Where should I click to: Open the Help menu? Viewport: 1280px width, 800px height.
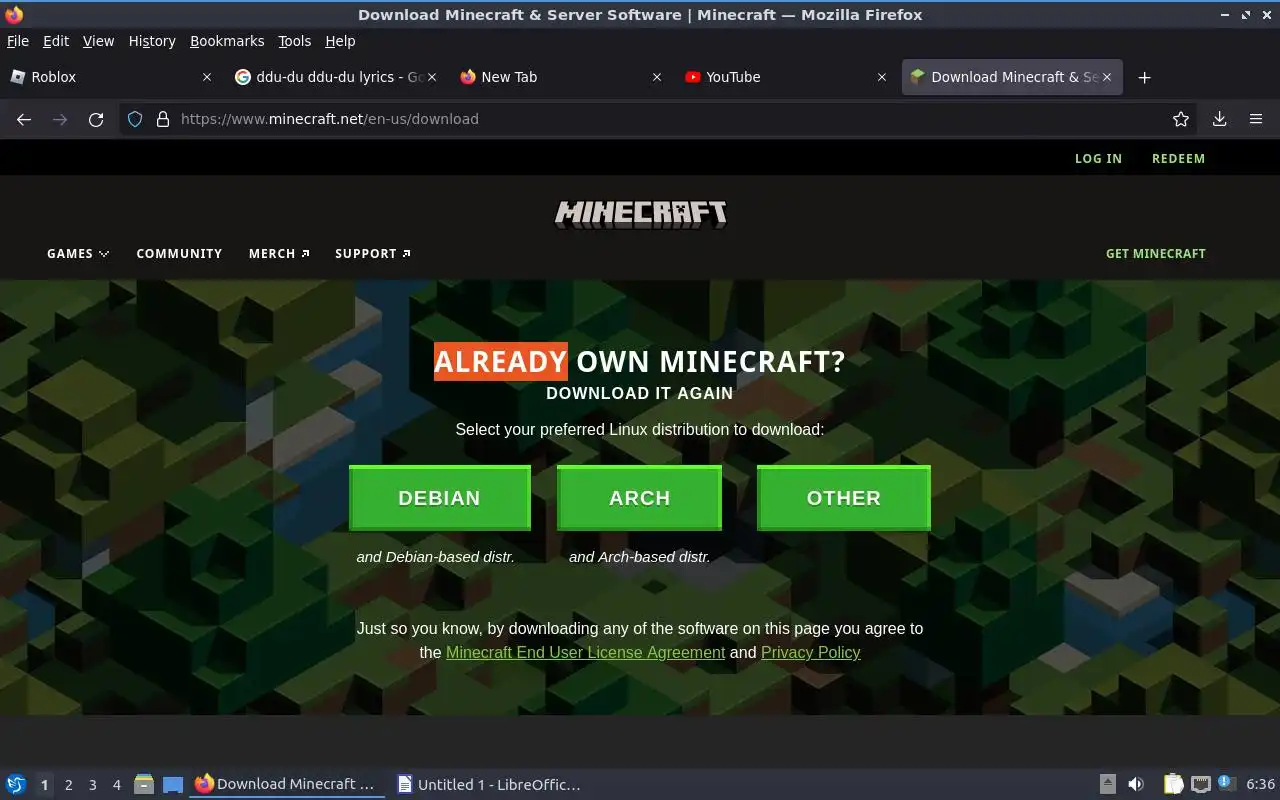340,41
